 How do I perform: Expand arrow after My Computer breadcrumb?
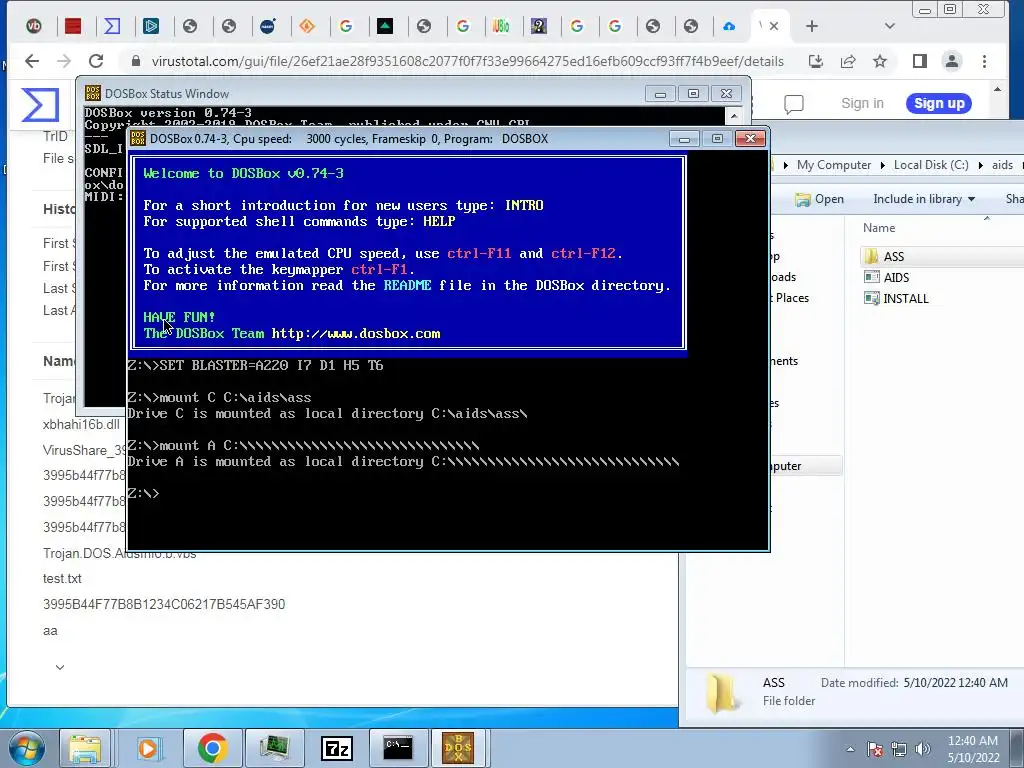pos(882,165)
